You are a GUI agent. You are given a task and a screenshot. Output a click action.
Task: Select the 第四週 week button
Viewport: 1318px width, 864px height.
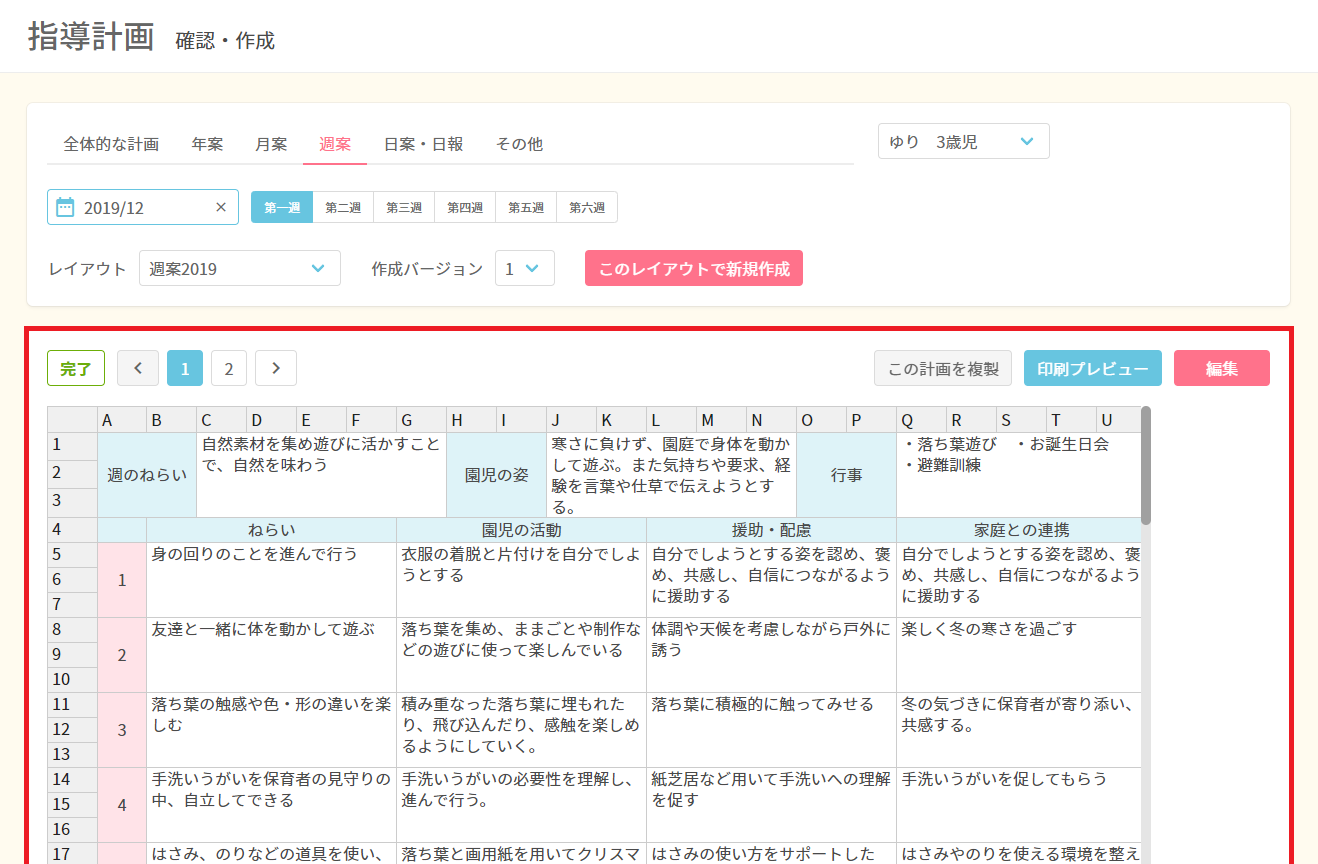465,207
